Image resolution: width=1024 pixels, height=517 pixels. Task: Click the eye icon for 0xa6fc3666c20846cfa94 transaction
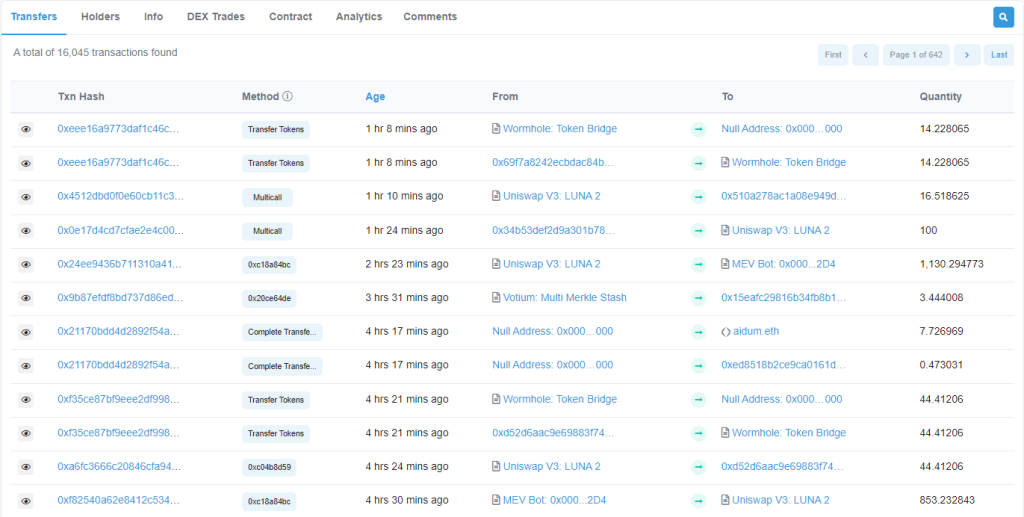25,467
